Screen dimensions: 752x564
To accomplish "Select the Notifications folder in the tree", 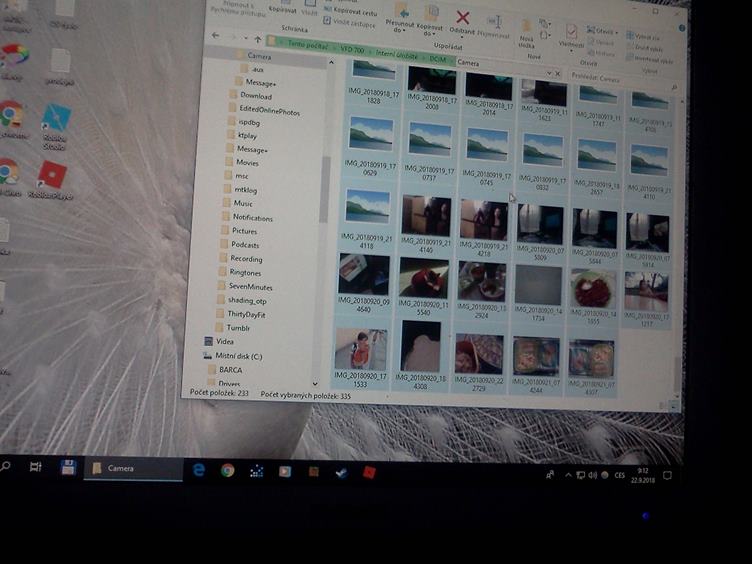I will click(x=252, y=217).
